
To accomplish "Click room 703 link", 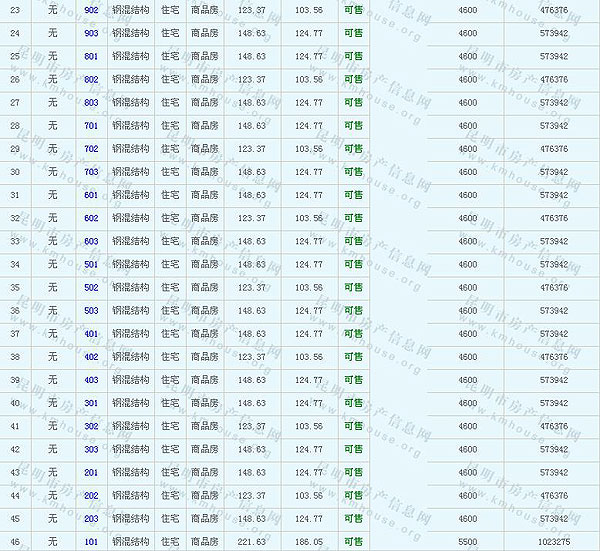I will click(x=91, y=172).
